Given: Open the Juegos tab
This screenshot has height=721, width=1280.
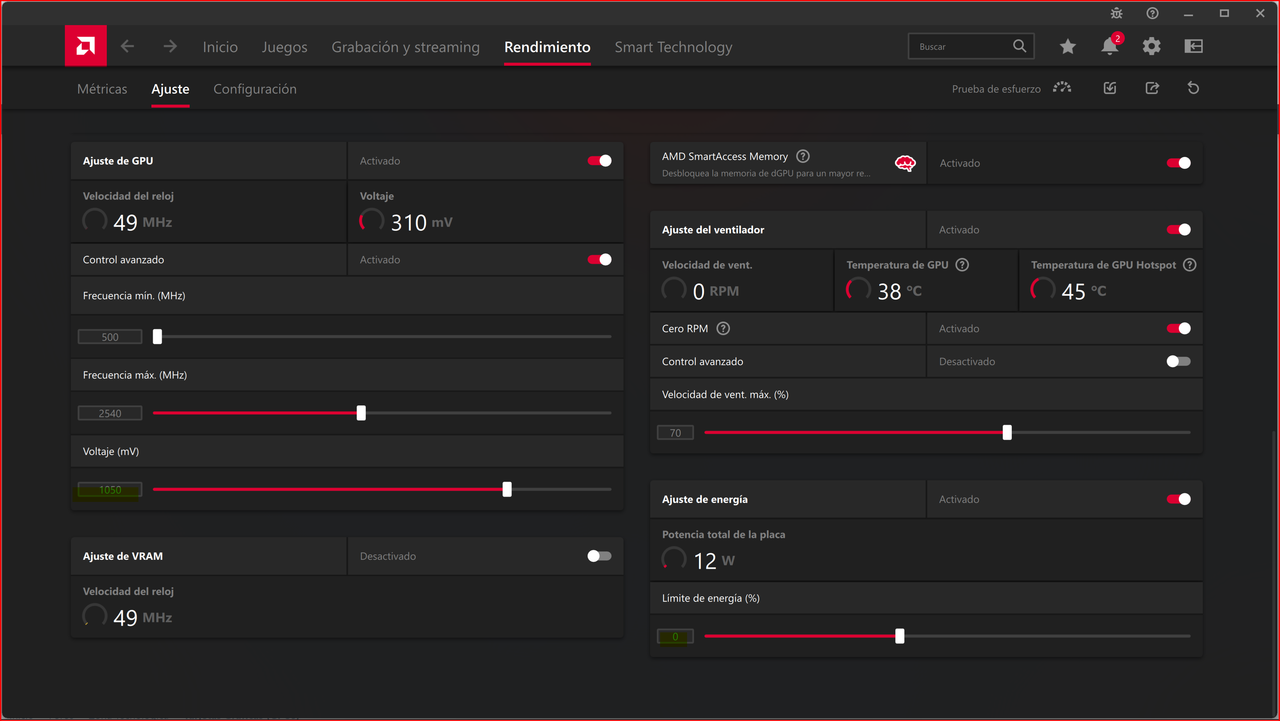Looking at the screenshot, I should pos(285,47).
